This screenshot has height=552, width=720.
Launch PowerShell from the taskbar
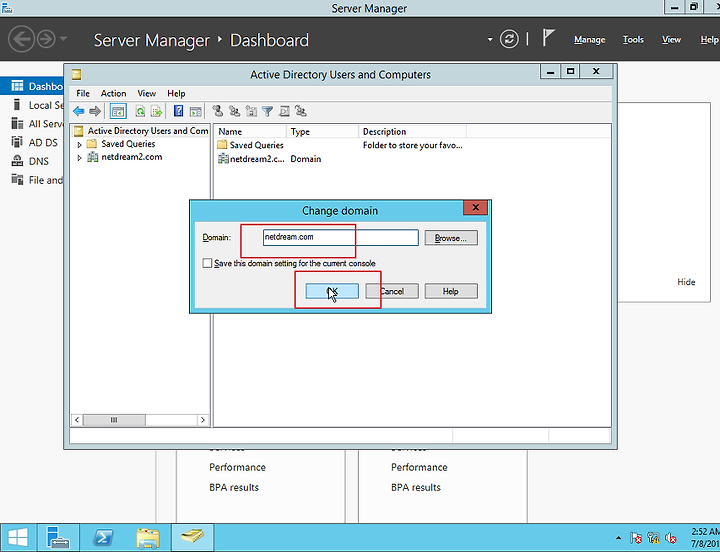click(103, 537)
